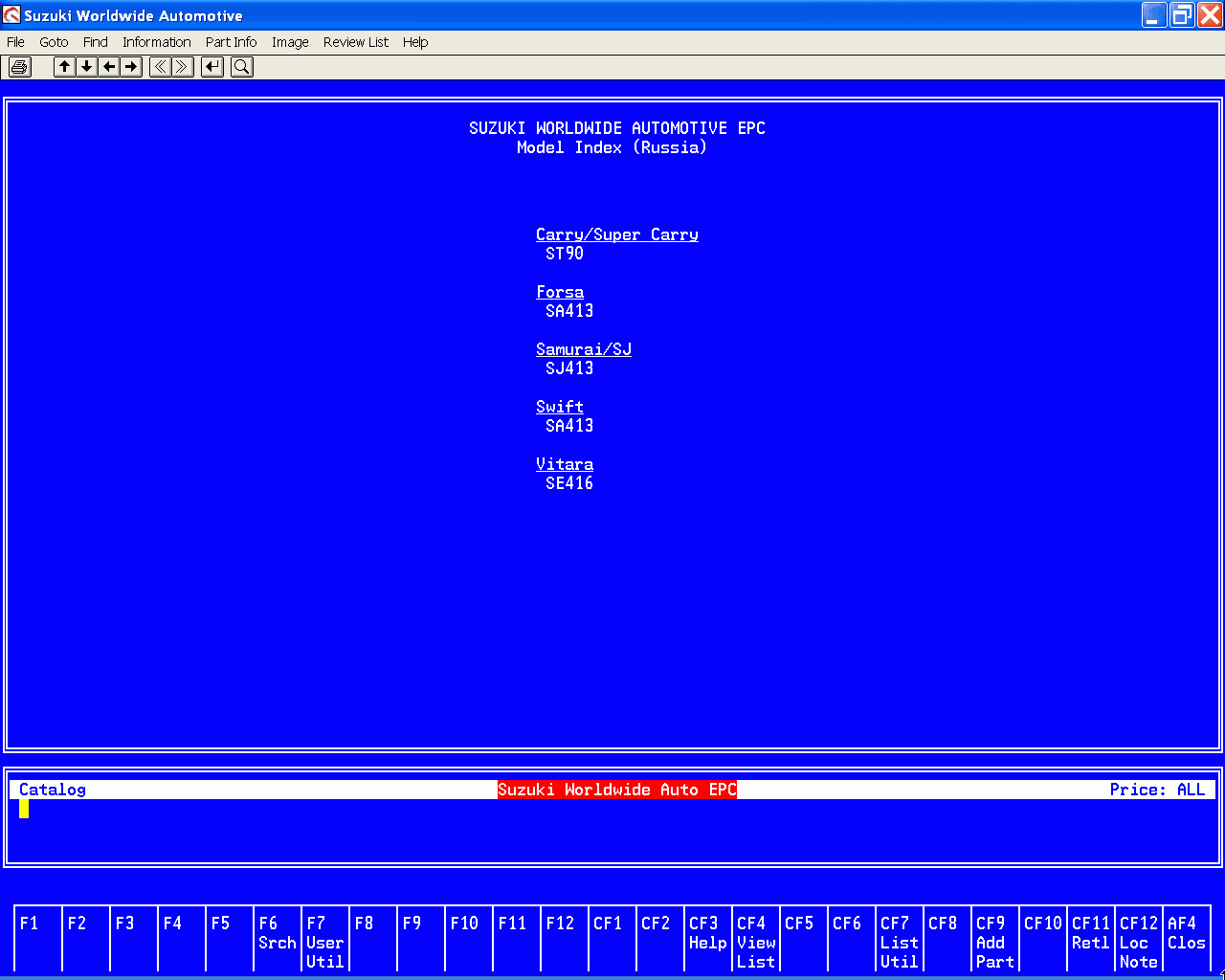Click the F3 function key button
This screenshot has height=980, width=1225.
[134, 939]
